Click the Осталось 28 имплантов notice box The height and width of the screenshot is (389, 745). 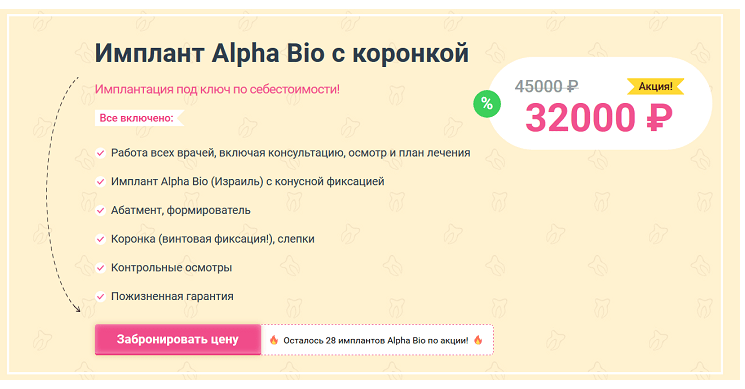377,340
